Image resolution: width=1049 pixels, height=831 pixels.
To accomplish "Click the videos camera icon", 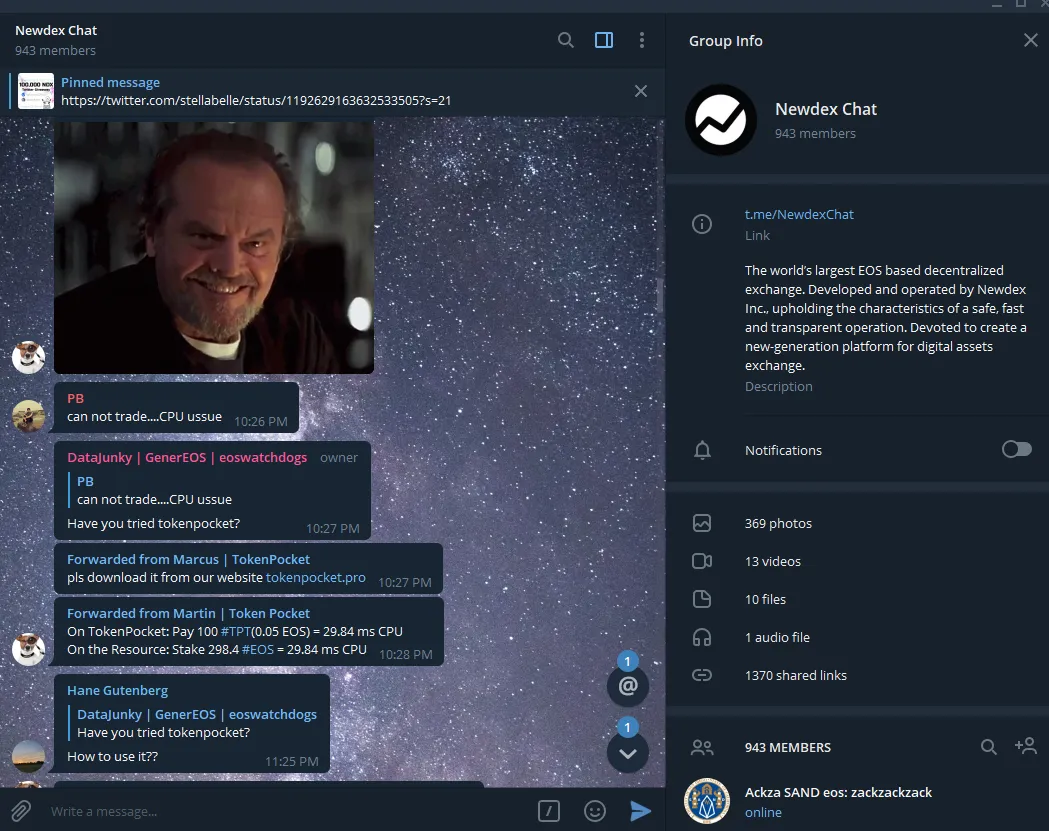I will click(702, 561).
